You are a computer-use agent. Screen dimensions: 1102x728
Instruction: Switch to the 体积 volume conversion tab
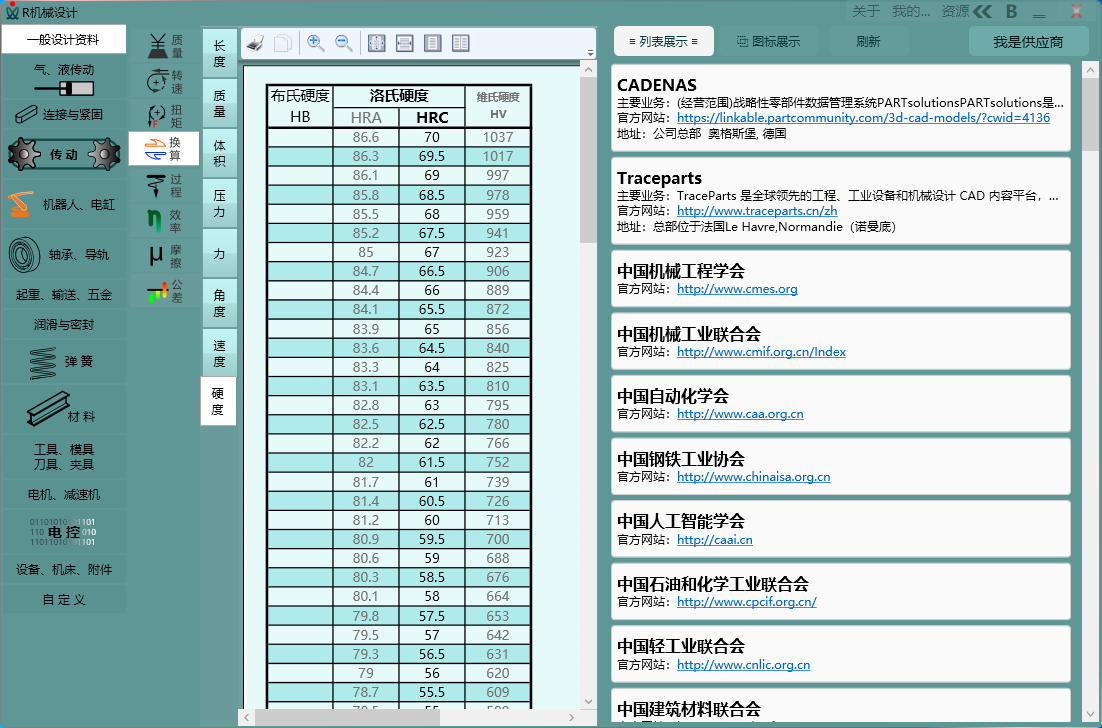tap(219, 153)
